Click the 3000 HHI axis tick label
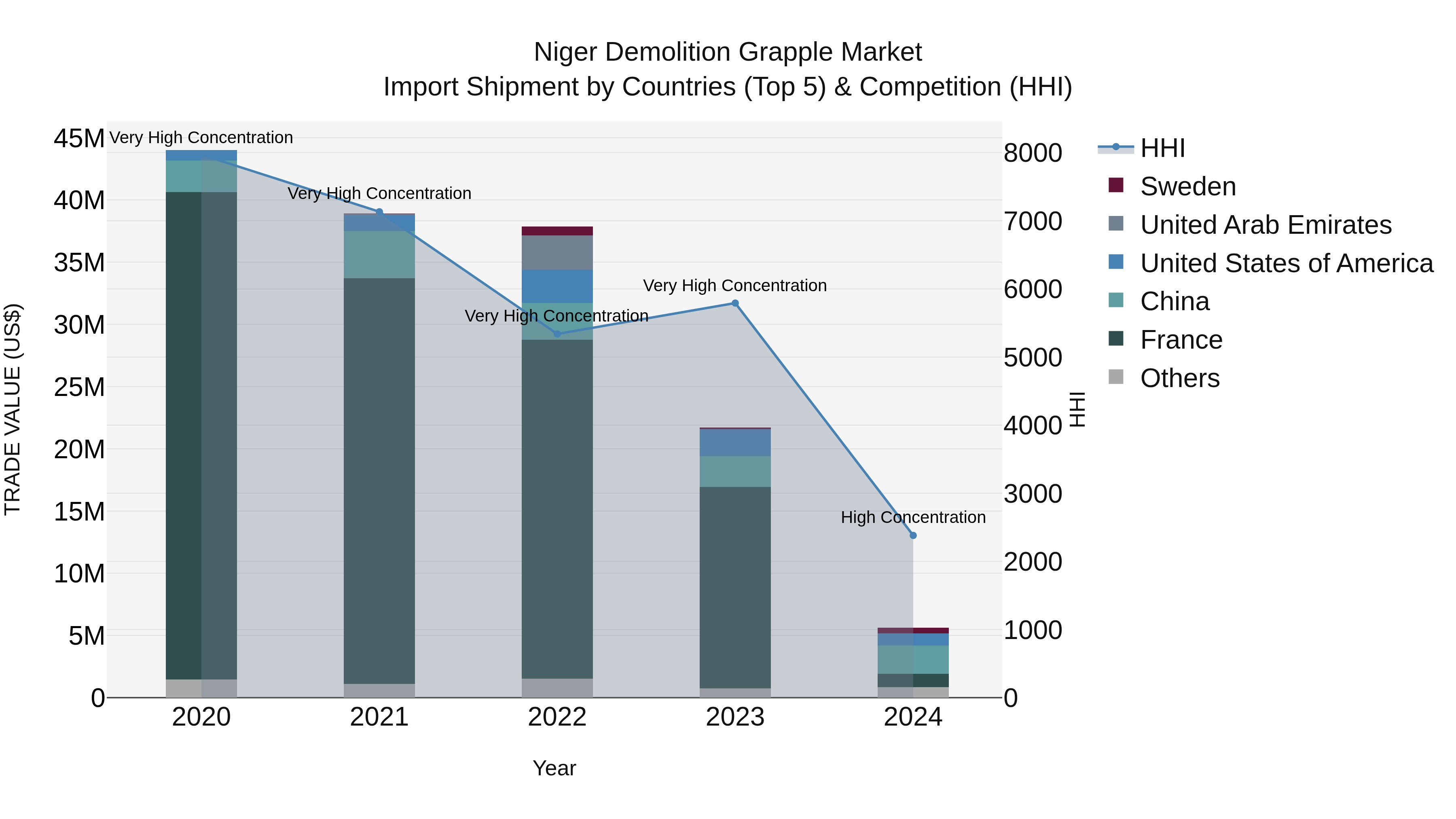The image size is (1456, 819). click(x=1033, y=494)
